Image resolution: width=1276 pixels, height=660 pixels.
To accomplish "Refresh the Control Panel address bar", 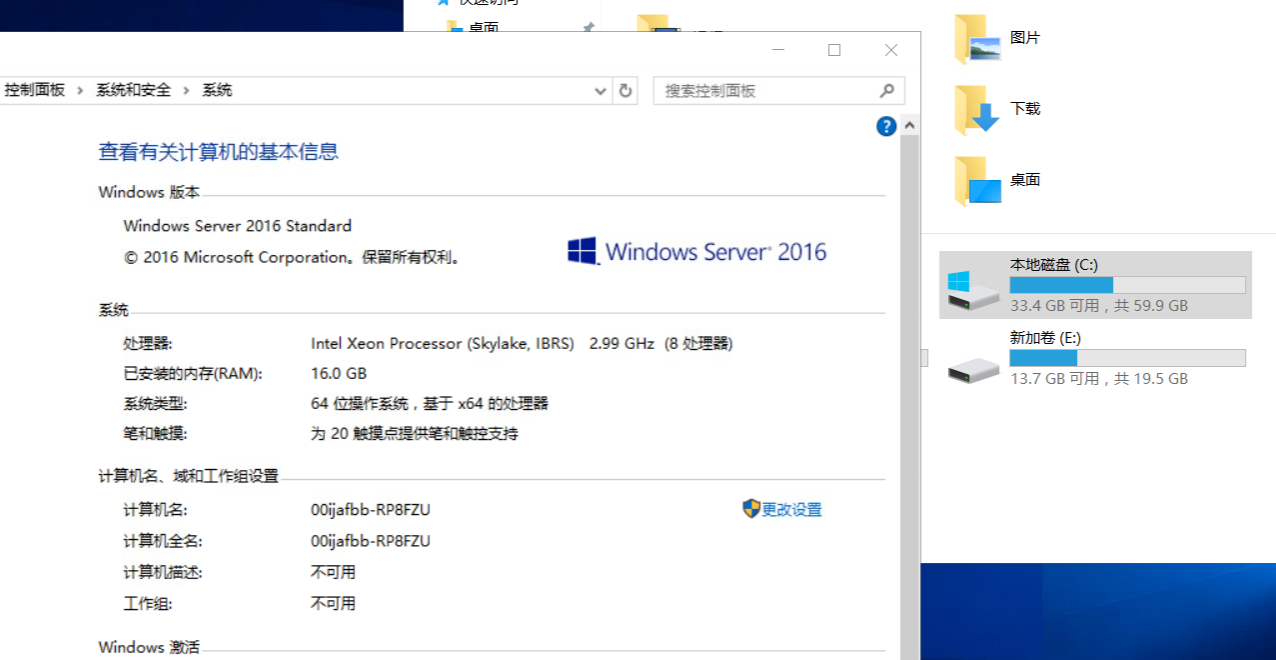I will (x=626, y=90).
